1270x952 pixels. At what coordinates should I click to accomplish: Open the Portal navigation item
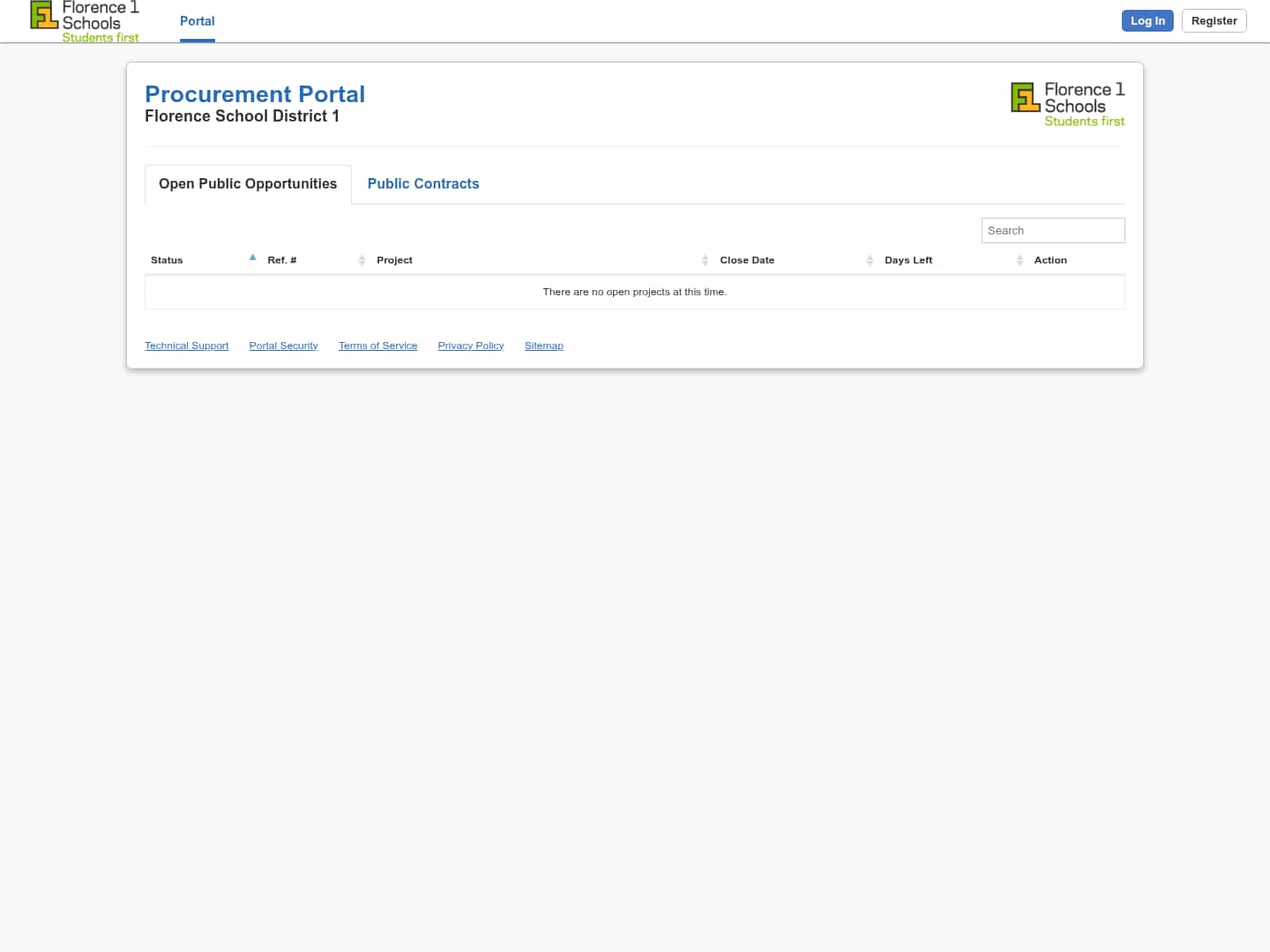[197, 21]
